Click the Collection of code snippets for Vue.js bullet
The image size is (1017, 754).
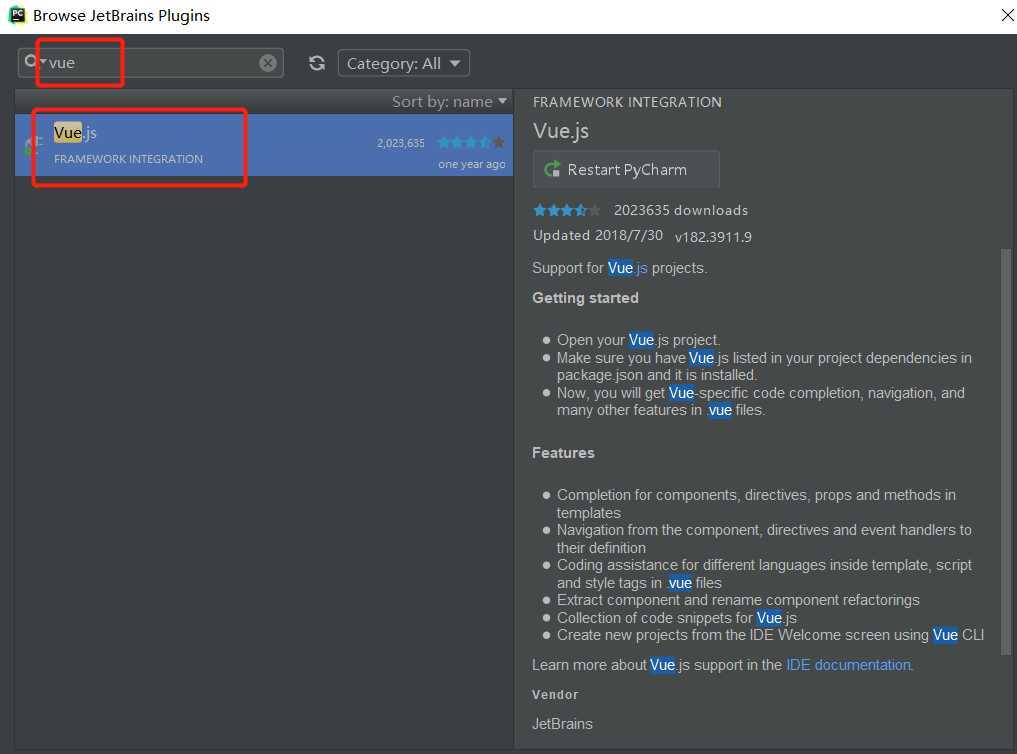(x=676, y=618)
